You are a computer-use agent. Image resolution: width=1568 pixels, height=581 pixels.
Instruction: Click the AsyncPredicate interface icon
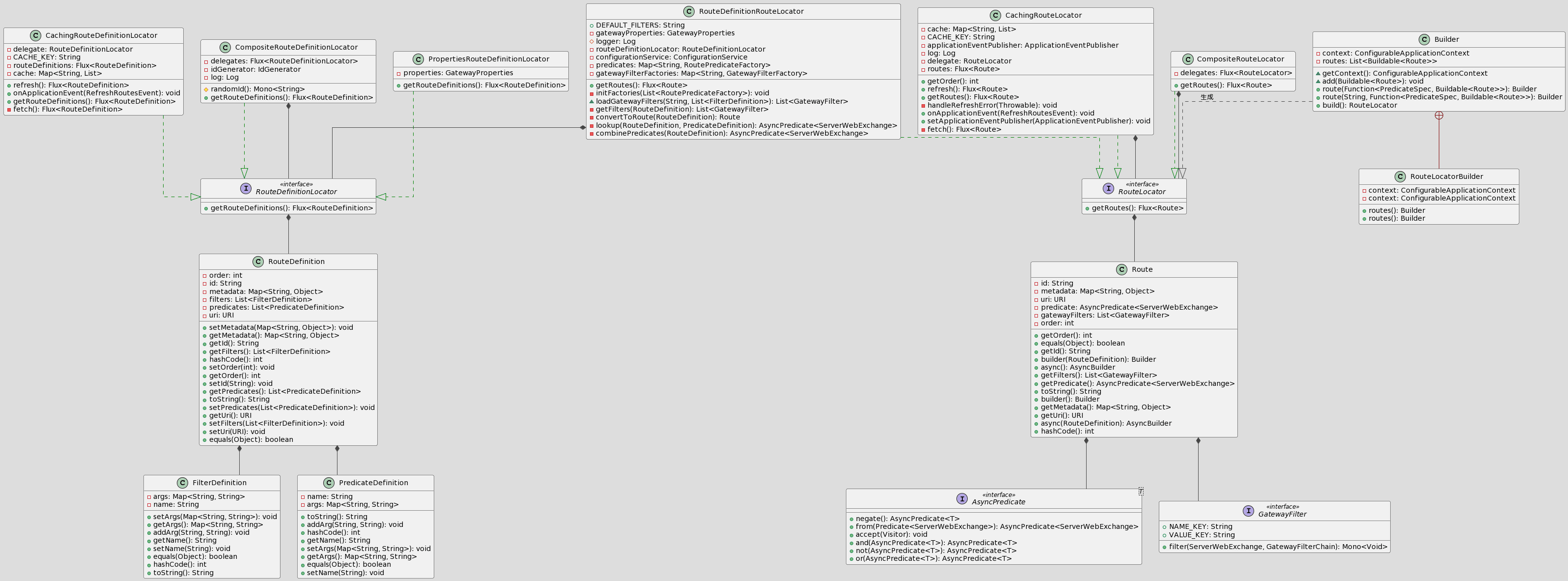(962, 499)
